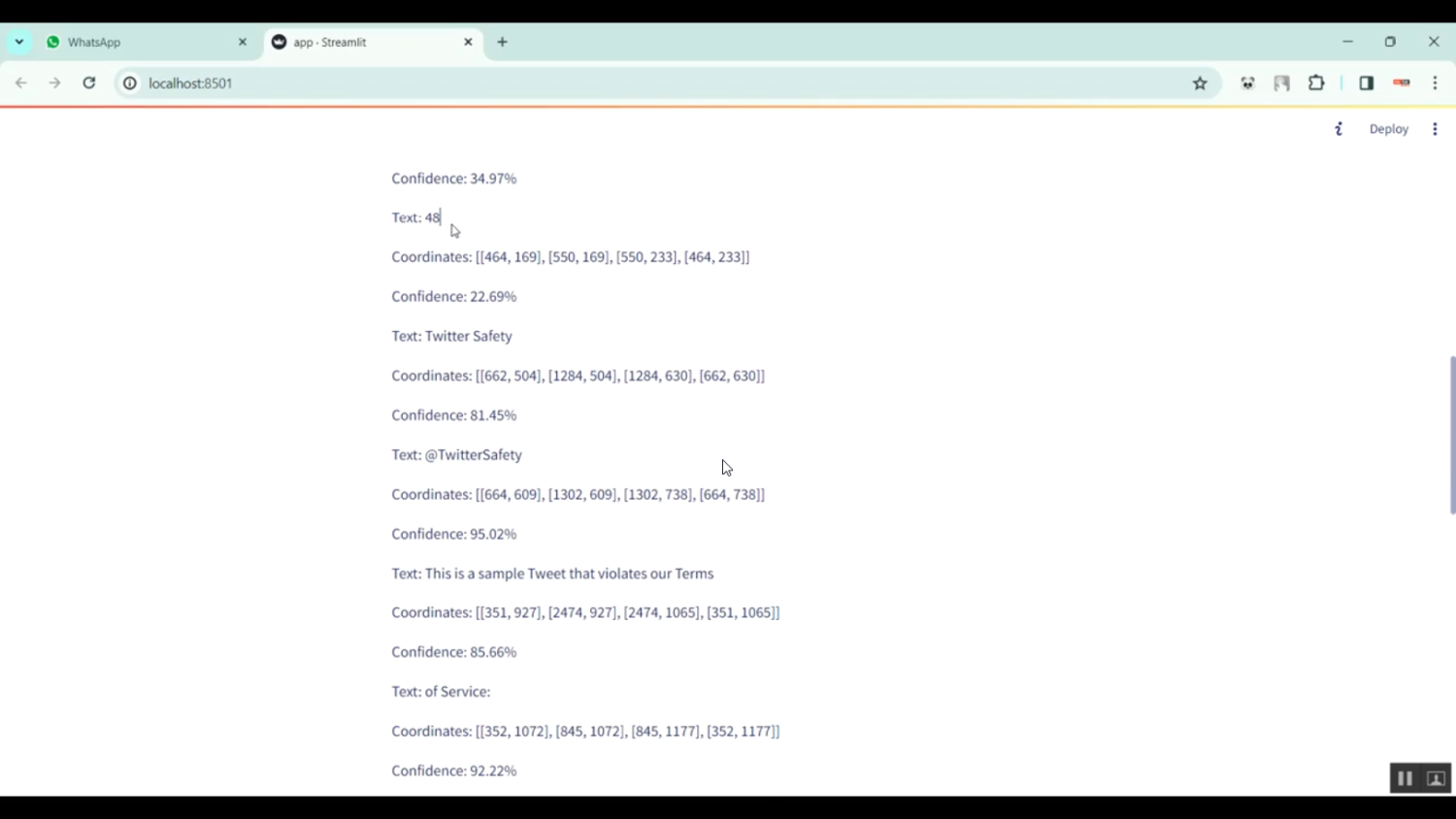
Task: Open the Extensions puzzle menu
Action: (1316, 83)
